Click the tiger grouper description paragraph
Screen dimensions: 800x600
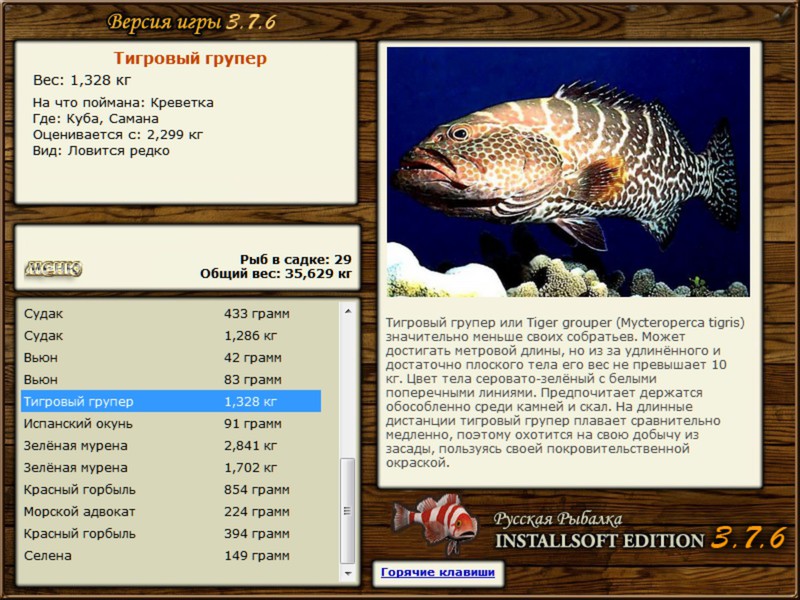tap(565, 392)
